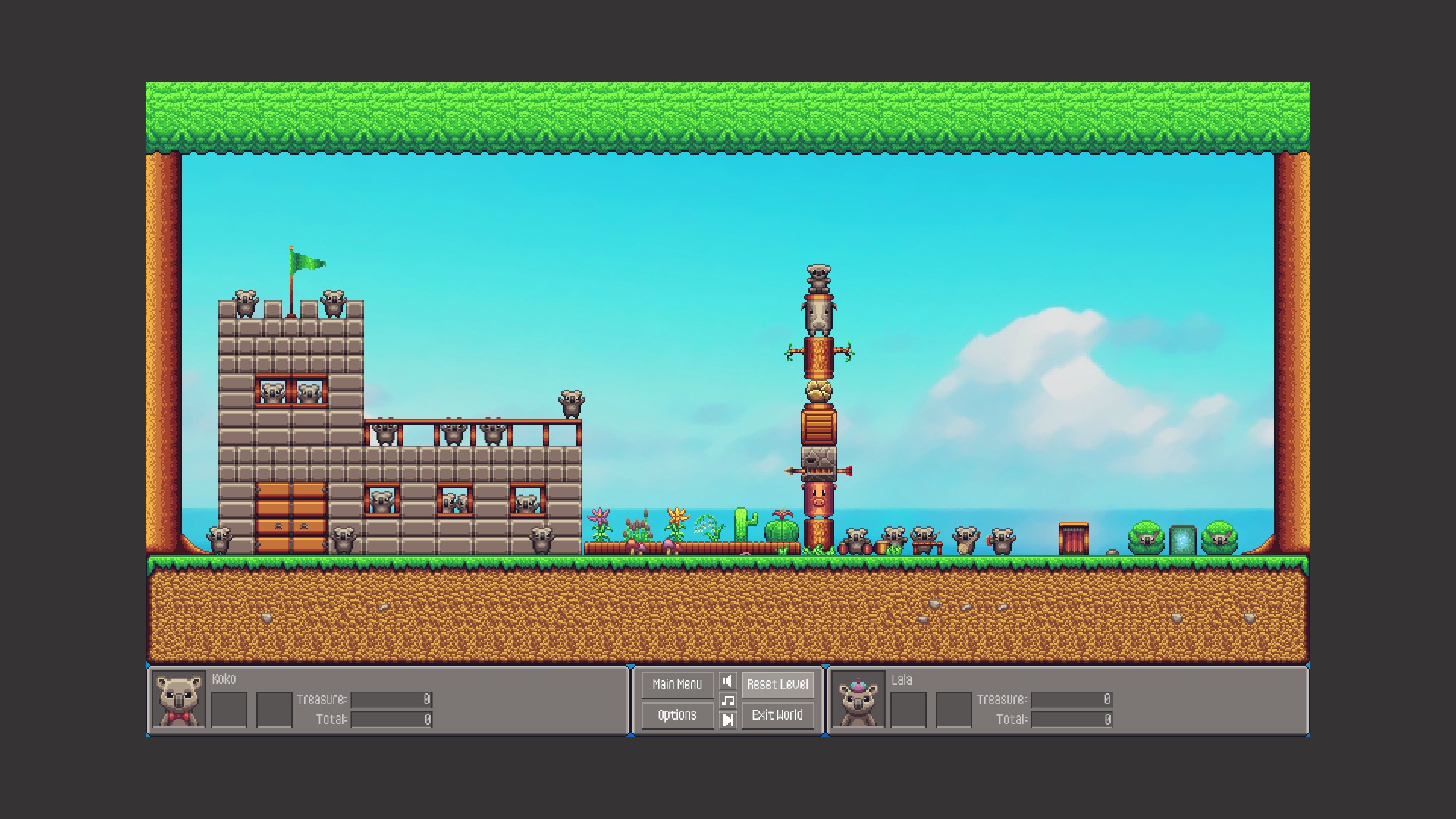Click Lala's Total counter field

(x=1071, y=720)
